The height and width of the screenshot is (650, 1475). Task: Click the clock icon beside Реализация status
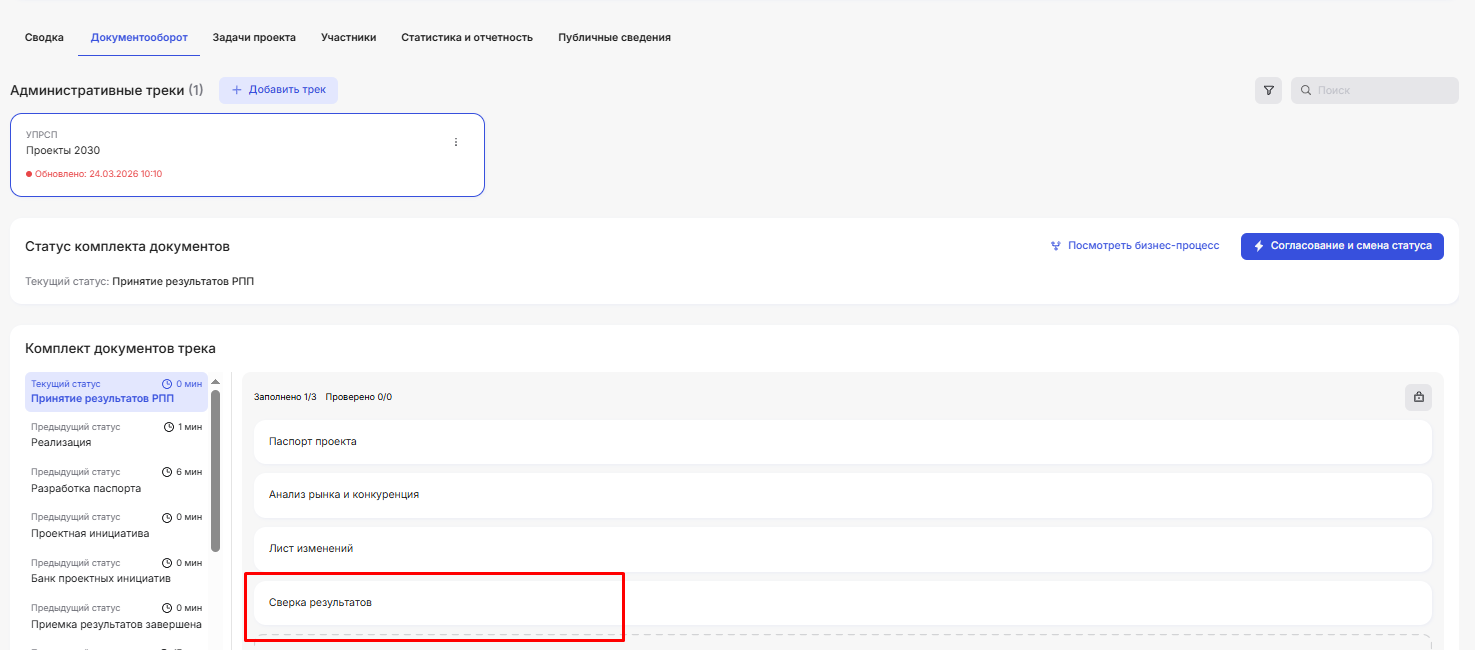click(169, 427)
